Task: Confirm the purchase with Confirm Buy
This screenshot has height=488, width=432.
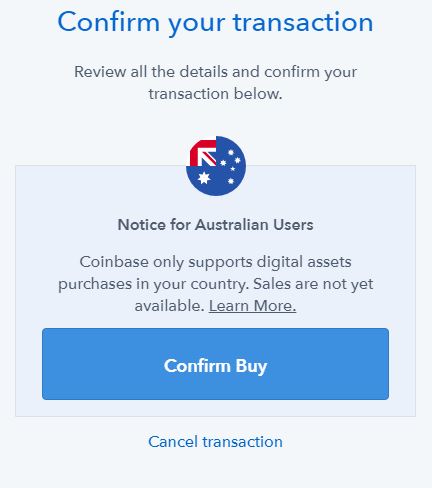Action: tap(215, 364)
